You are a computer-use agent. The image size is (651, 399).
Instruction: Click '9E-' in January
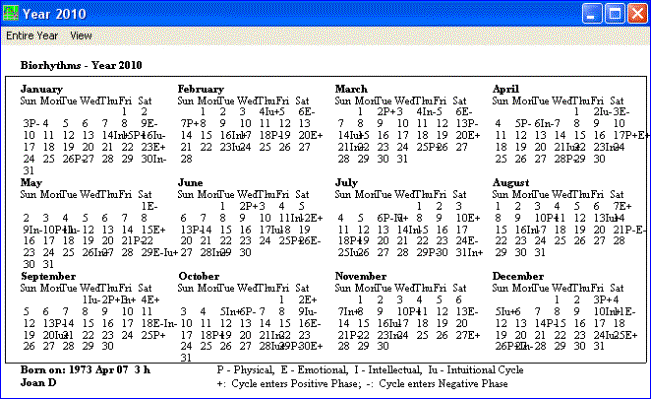tap(149, 123)
